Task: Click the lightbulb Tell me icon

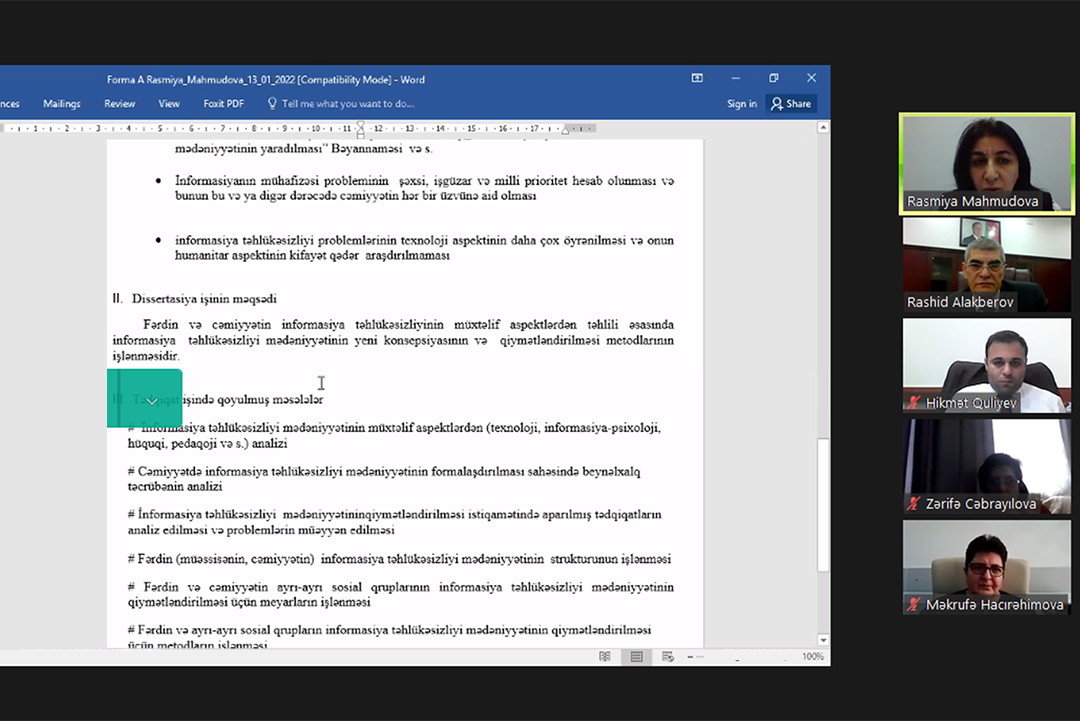Action: [x=272, y=104]
